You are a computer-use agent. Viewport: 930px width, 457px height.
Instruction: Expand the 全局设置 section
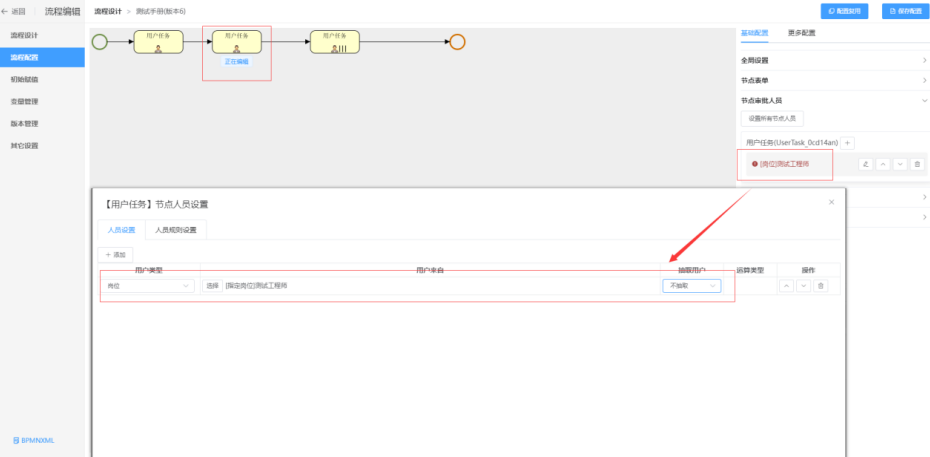coord(833,60)
